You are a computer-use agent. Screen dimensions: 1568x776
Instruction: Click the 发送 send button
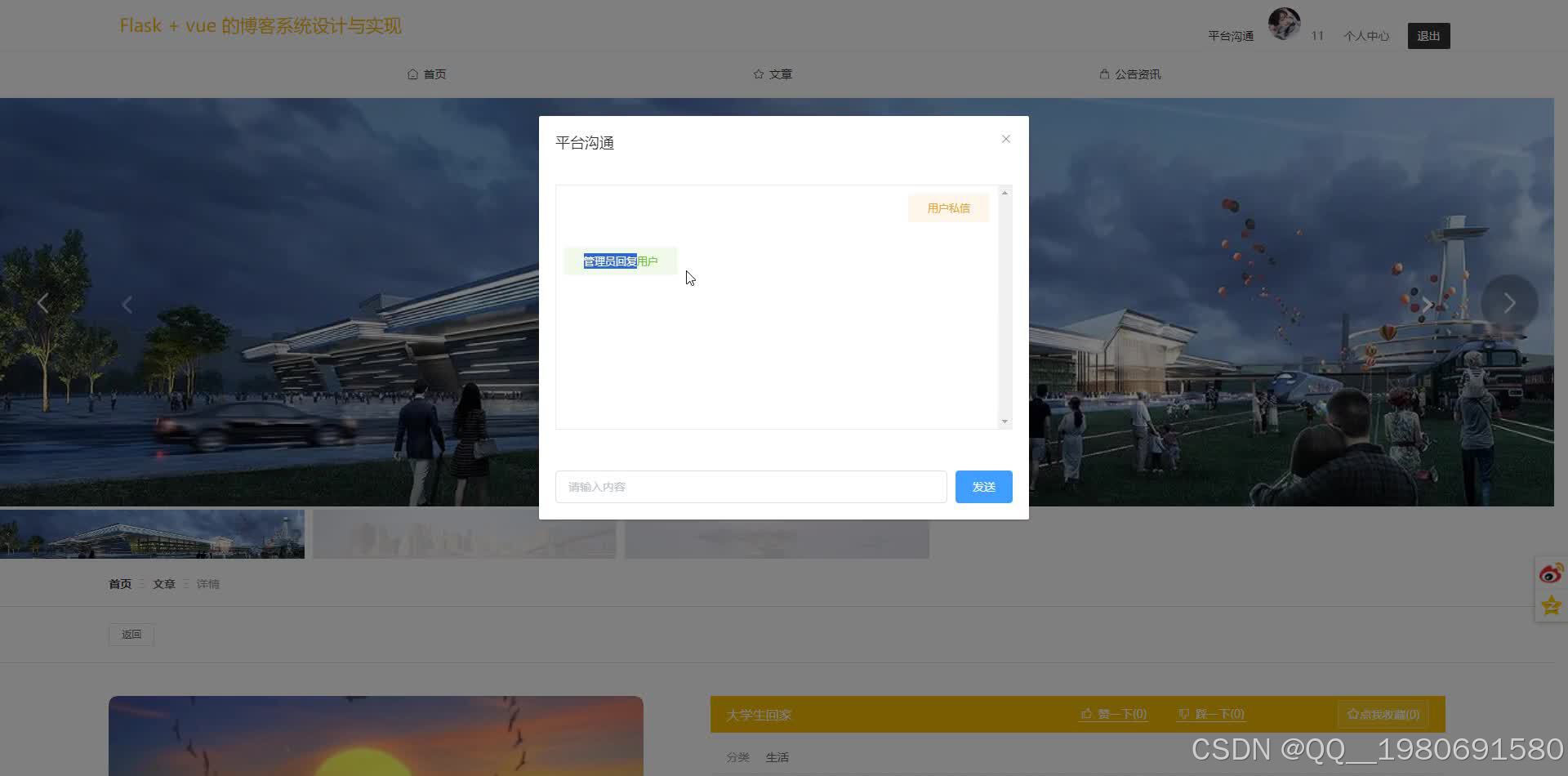point(983,487)
